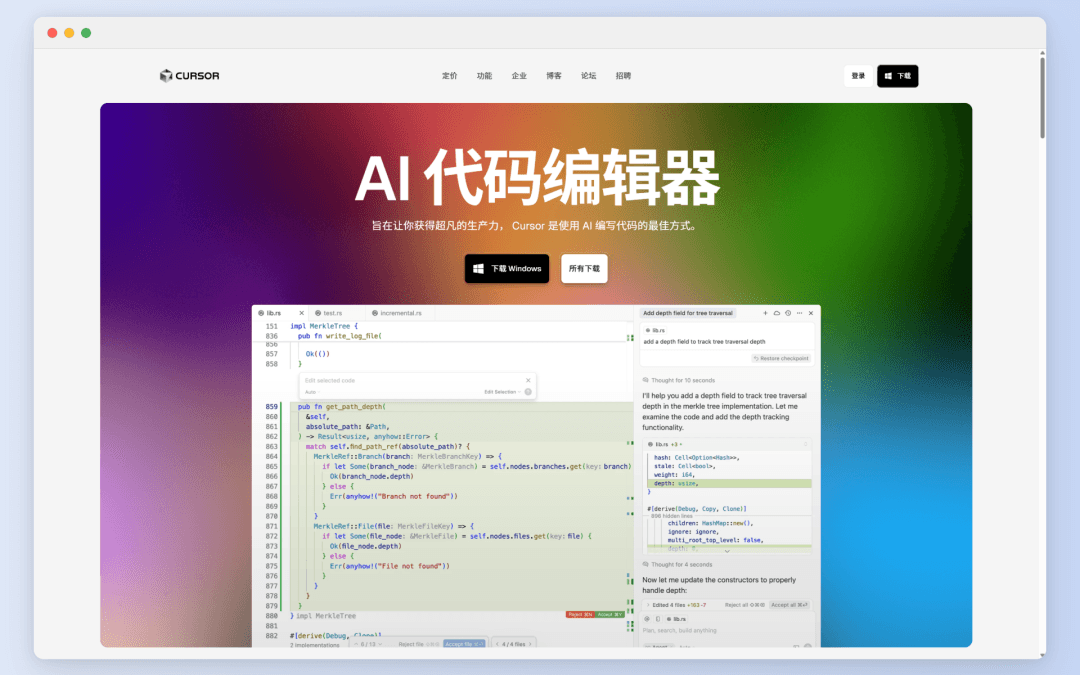The image size is (1080, 675).
Task: Expand the Auto model selector
Action: (312, 391)
